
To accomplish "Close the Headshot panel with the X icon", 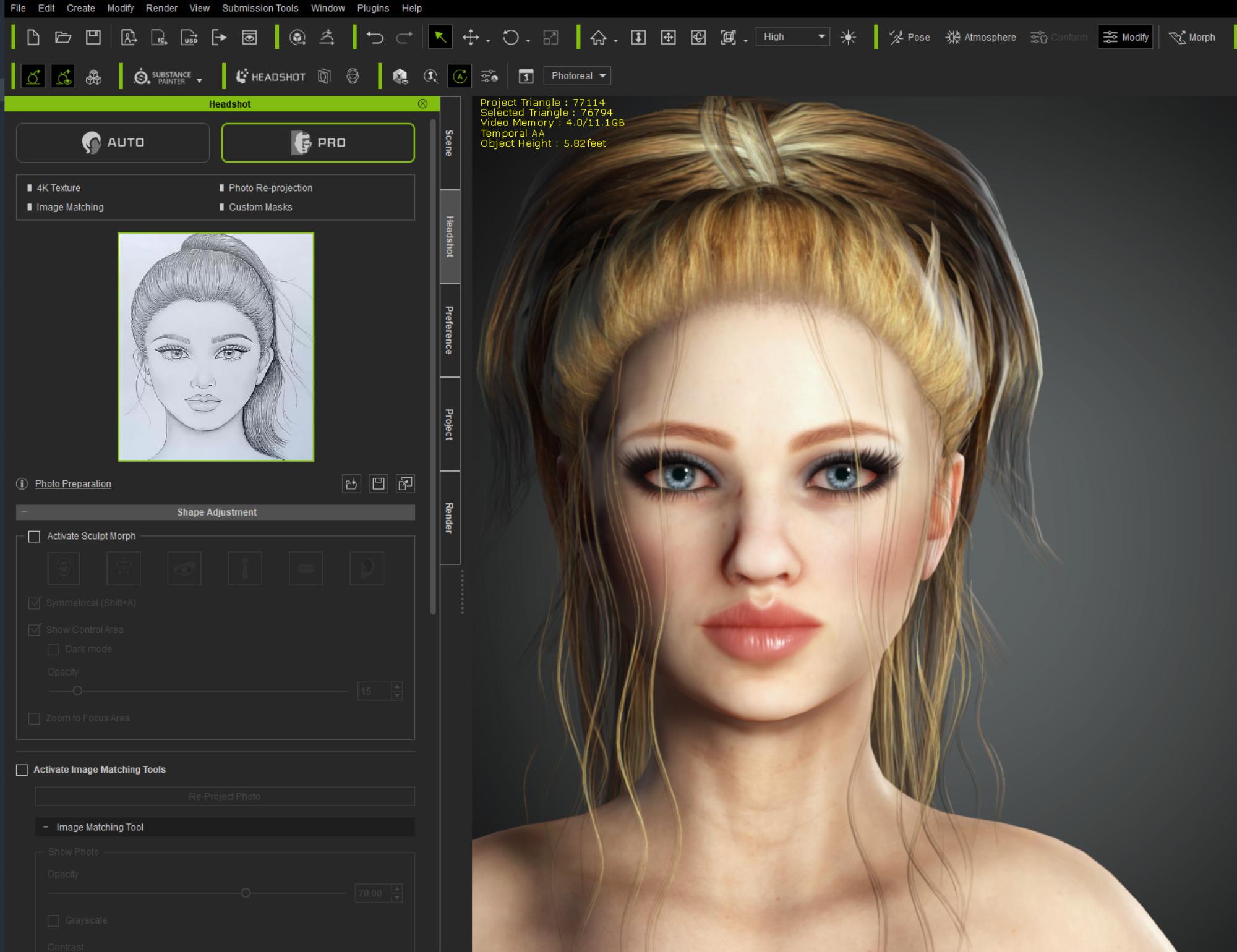I will (423, 104).
